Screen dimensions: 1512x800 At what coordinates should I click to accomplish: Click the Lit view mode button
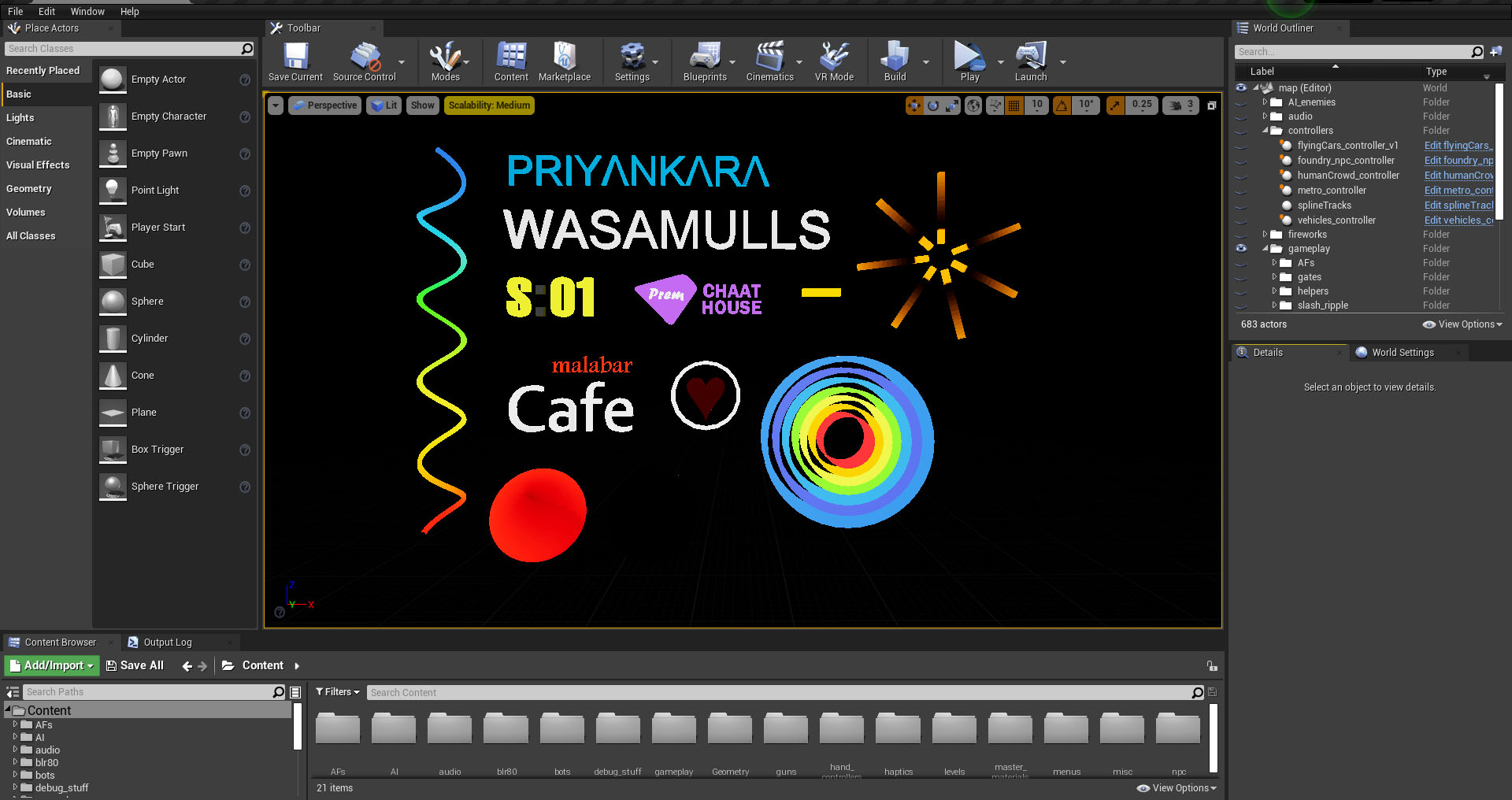pos(384,106)
